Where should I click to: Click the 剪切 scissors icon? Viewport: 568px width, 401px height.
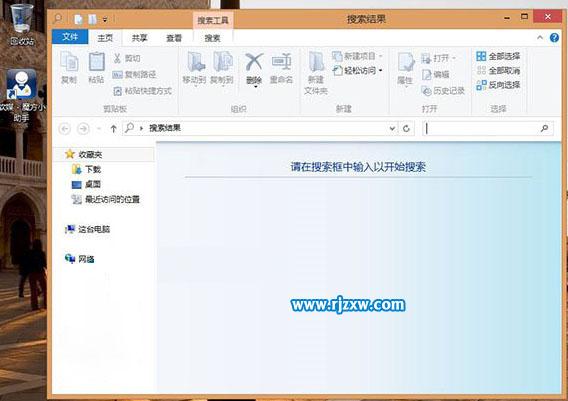tap(117, 58)
